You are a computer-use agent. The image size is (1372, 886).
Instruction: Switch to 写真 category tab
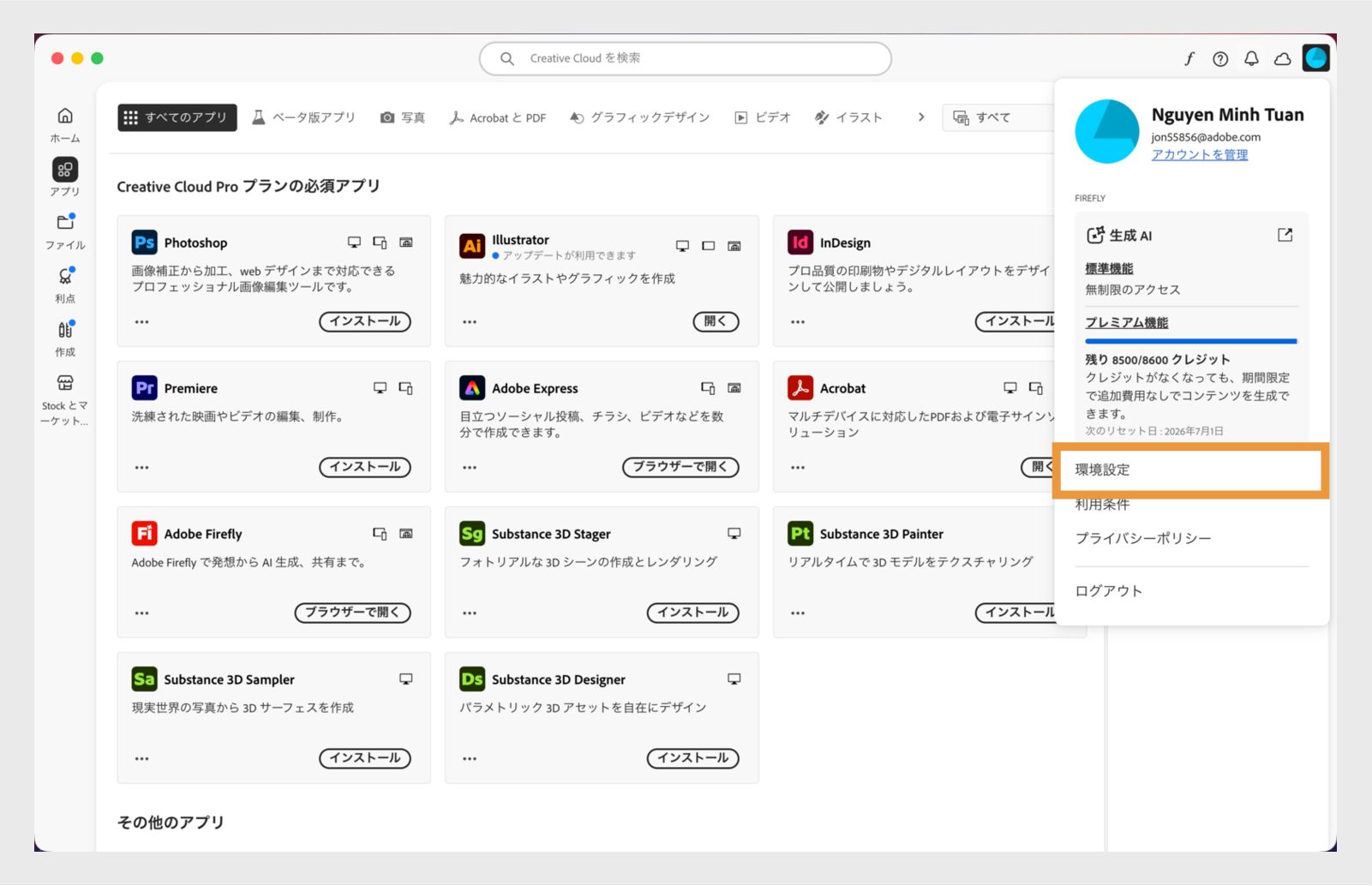[403, 117]
